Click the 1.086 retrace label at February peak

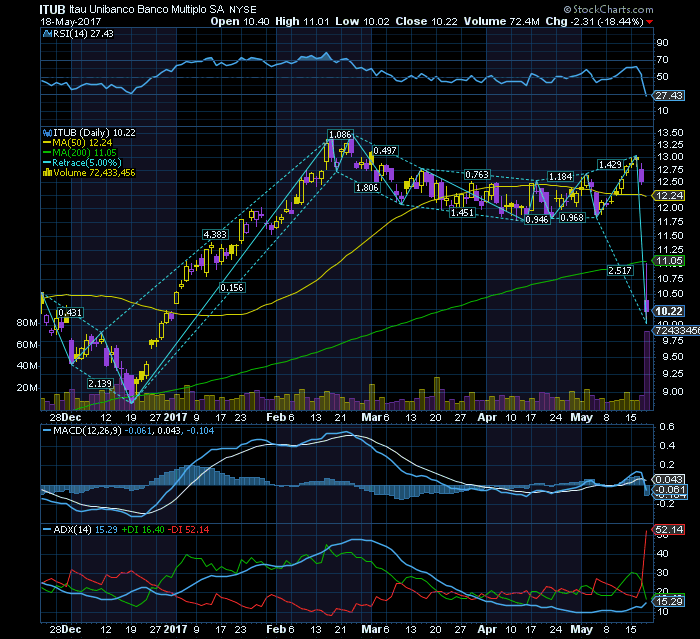click(340, 134)
